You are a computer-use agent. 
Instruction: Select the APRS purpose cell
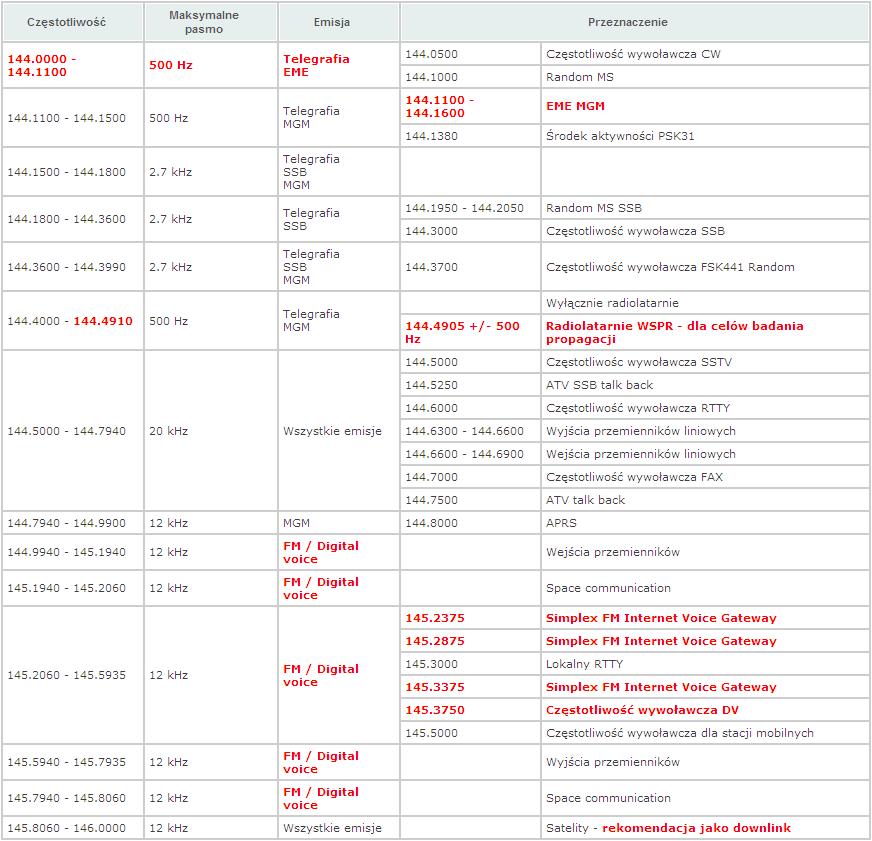click(x=561, y=523)
